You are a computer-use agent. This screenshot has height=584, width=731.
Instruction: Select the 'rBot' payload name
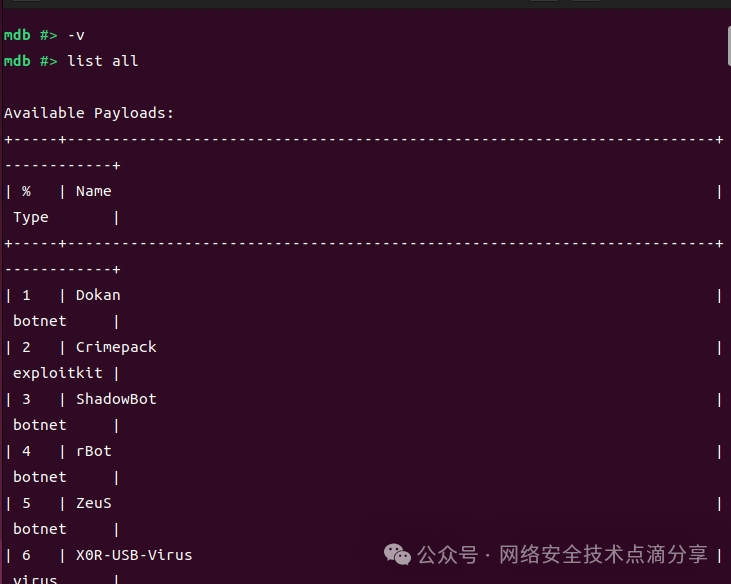[94, 451]
